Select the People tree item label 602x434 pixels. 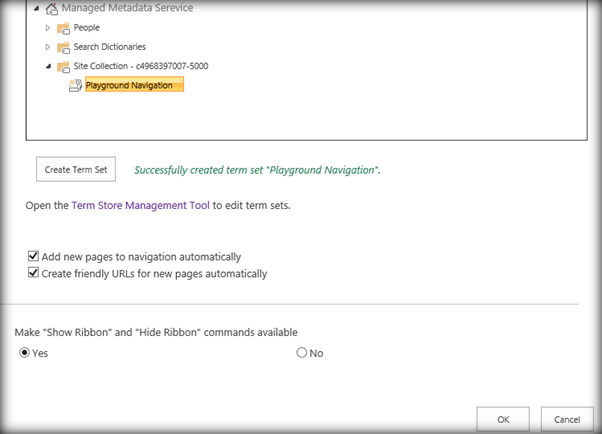pyautogui.click(x=87, y=28)
